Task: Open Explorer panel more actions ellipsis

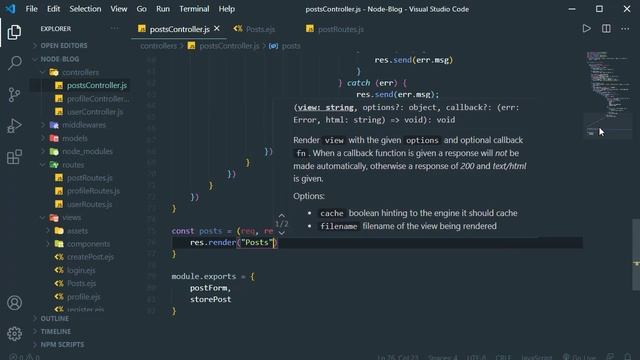Action: click(115, 29)
